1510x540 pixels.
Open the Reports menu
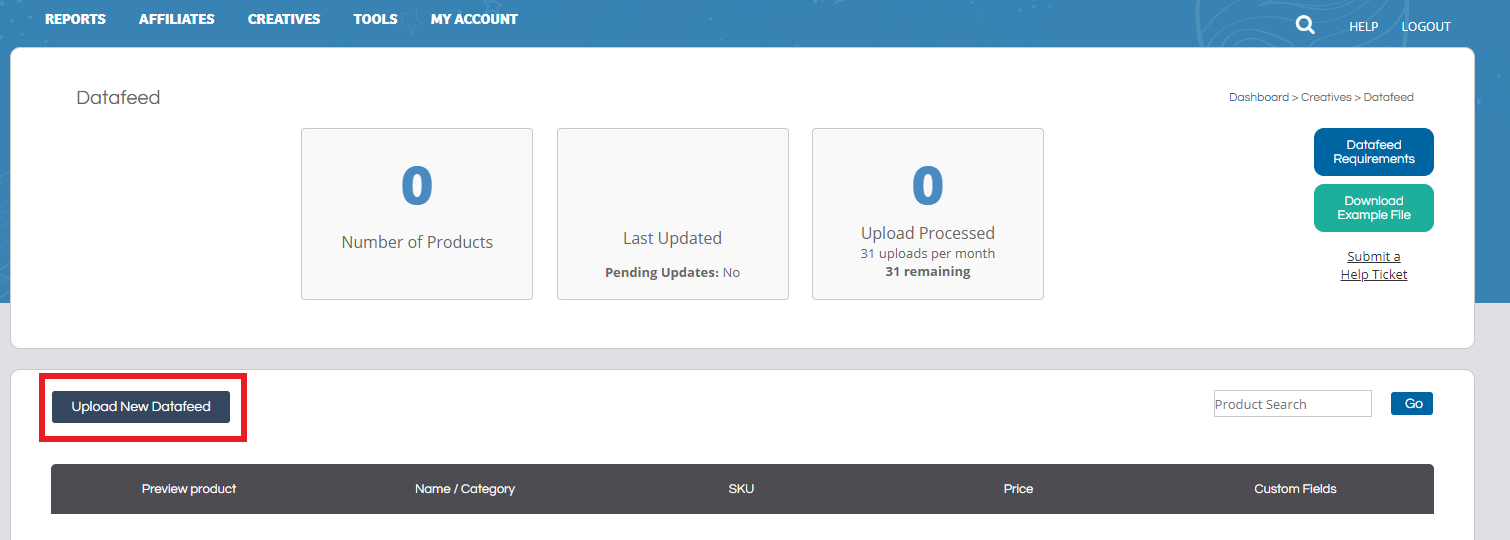click(x=75, y=19)
